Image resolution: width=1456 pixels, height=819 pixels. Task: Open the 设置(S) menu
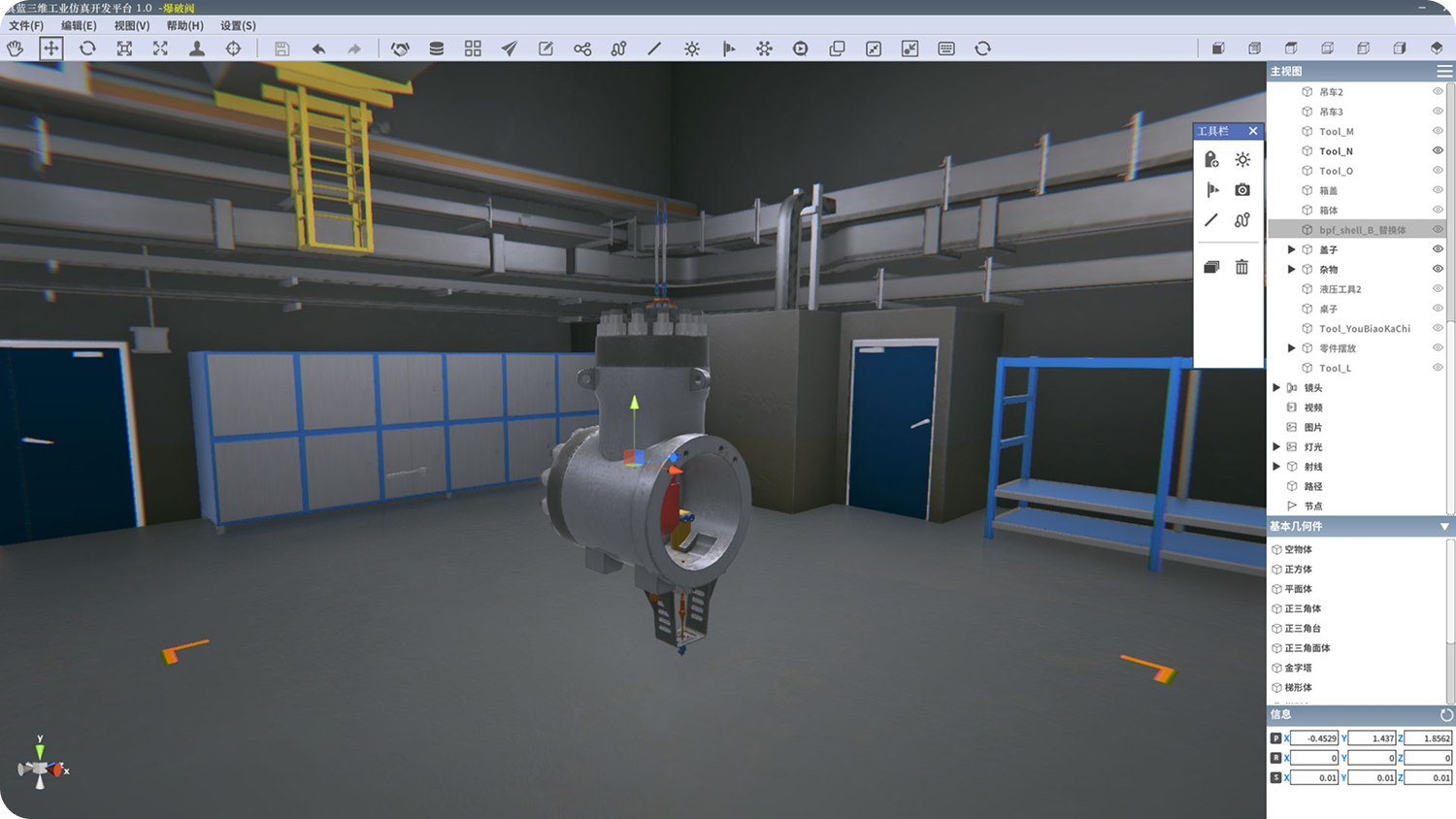click(238, 26)
